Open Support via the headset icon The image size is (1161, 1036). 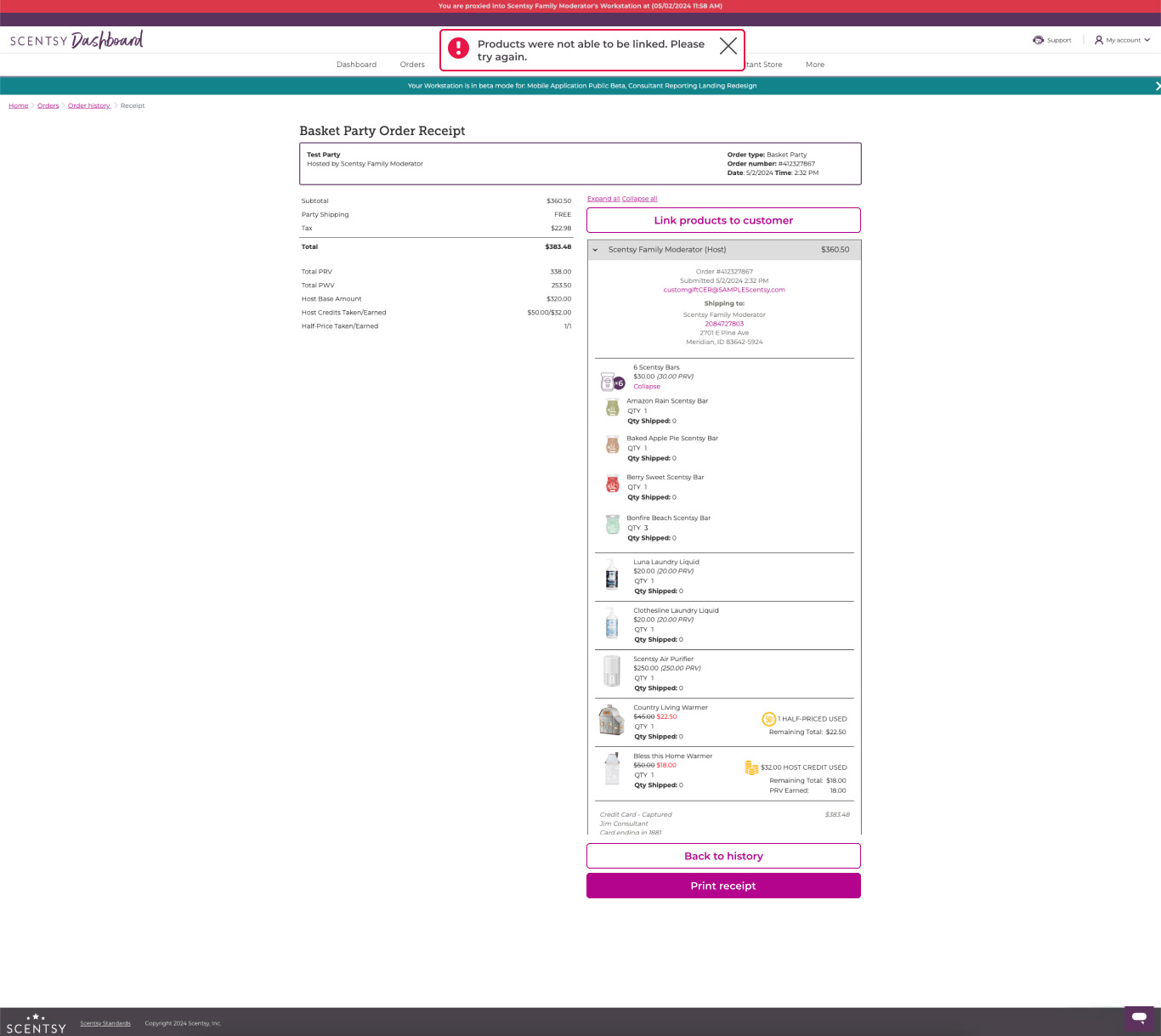tap(1038, 40)
